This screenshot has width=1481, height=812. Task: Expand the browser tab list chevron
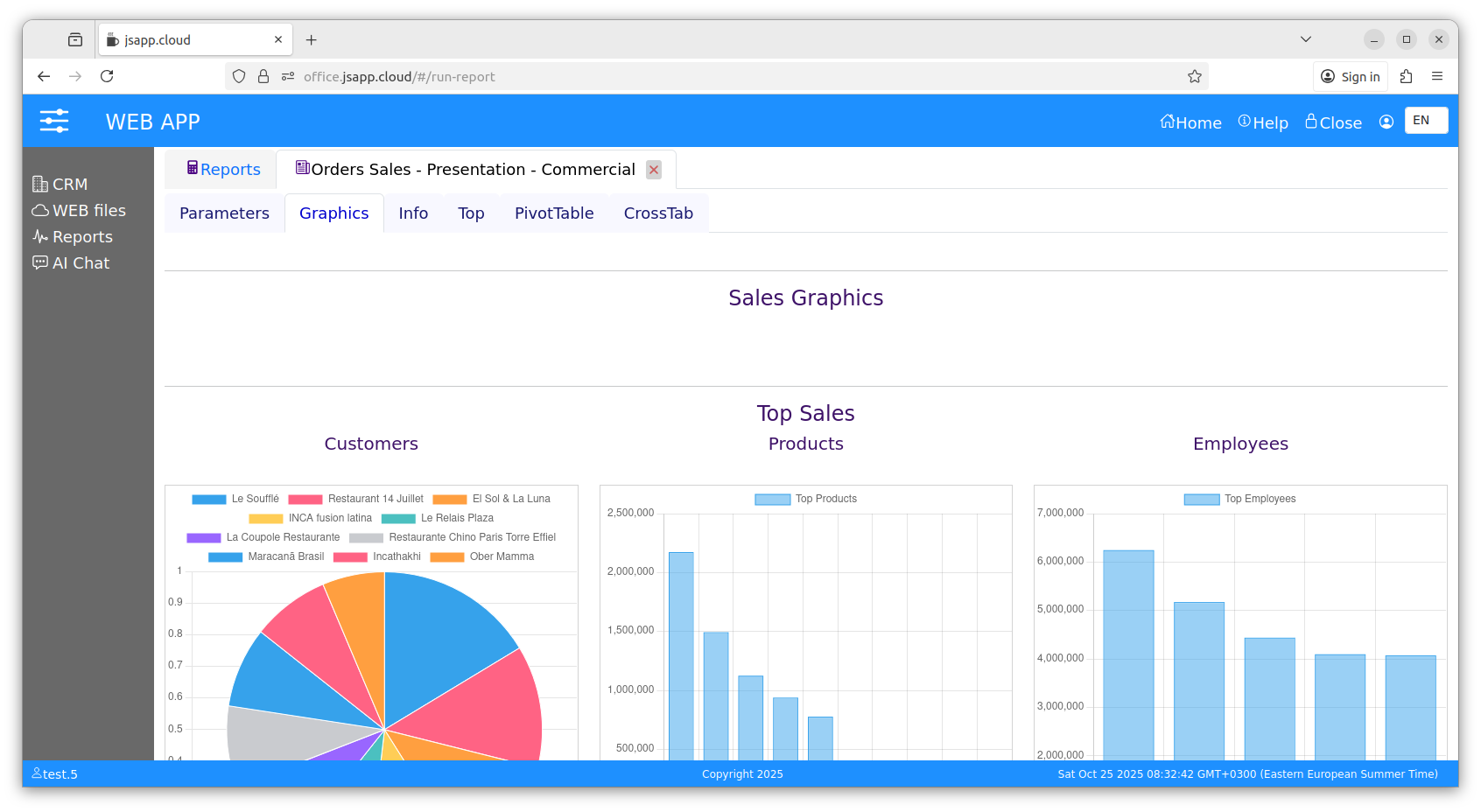1305,39
